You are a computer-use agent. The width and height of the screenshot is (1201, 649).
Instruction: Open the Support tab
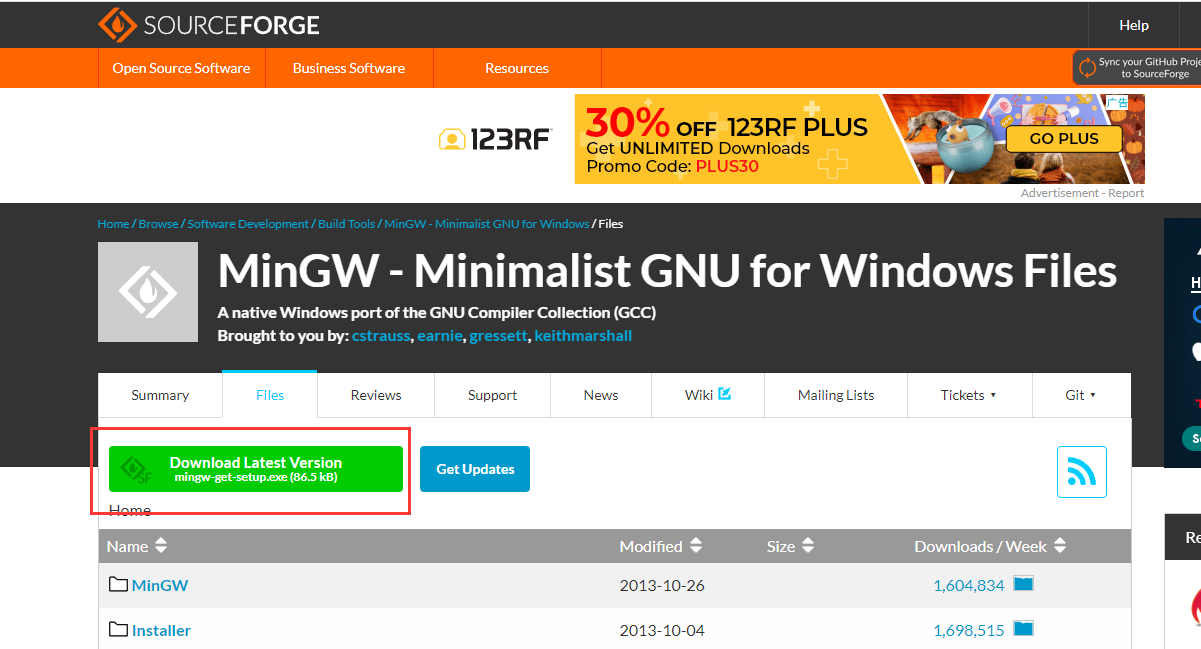coord(492,395)
